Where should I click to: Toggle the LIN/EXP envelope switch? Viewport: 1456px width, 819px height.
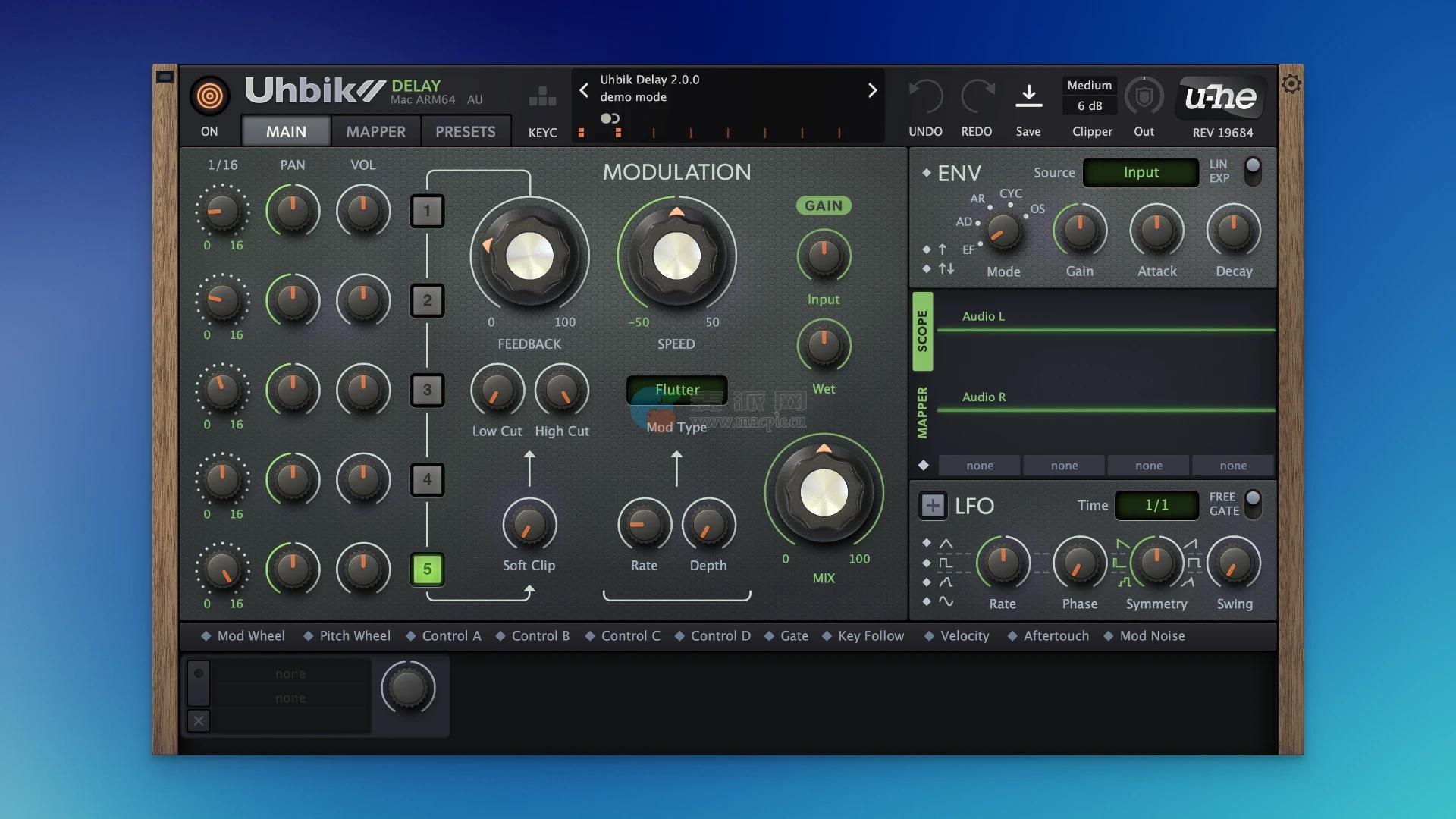click(x=1253, y=171)
